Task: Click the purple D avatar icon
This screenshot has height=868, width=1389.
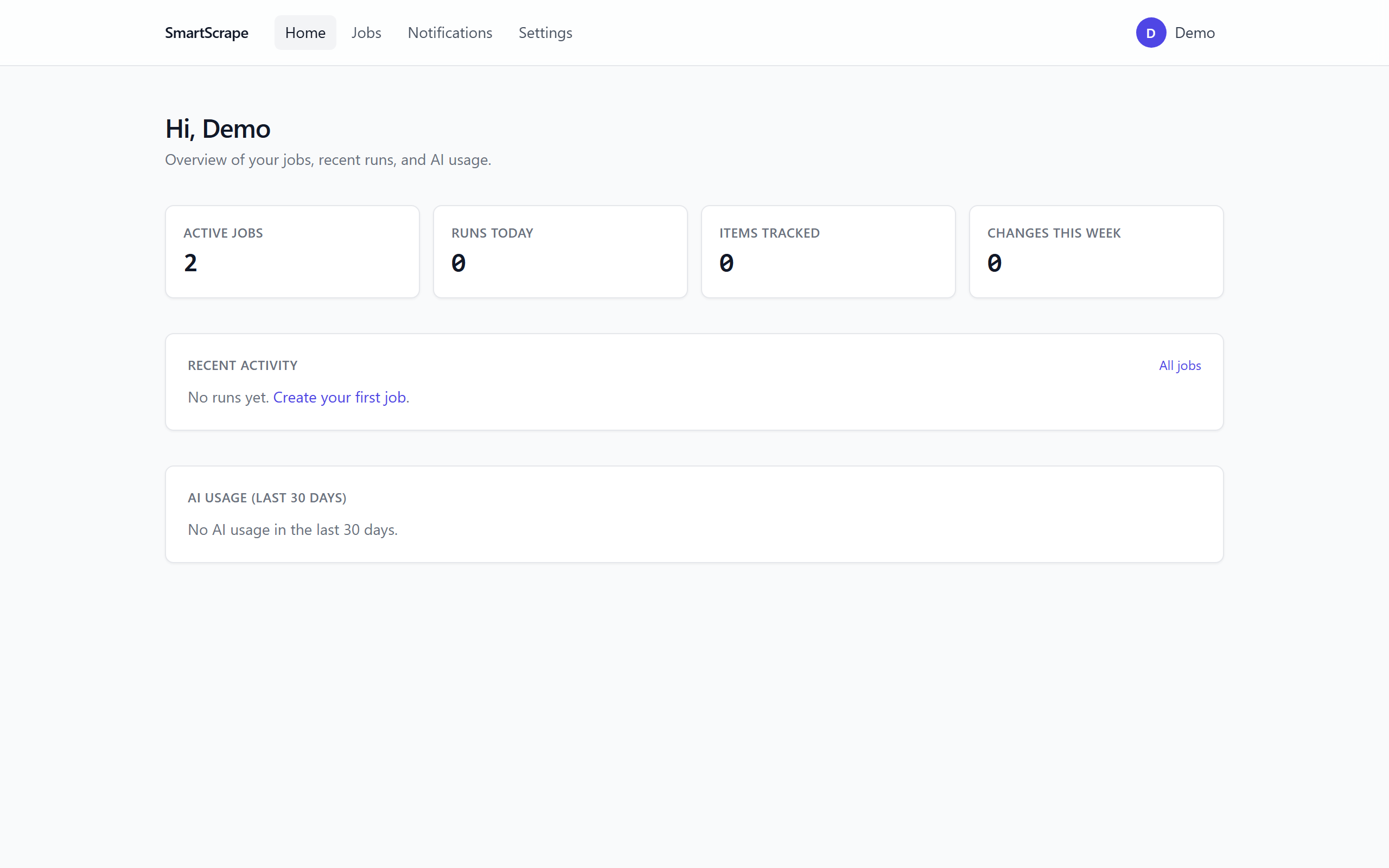Action: [x=1151, y=33]
